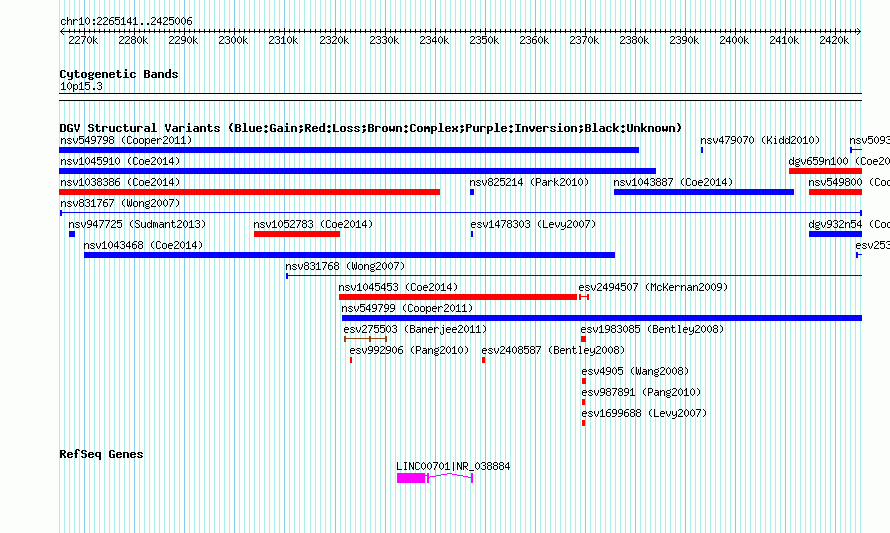
Task: Click the blue esv1478303 marker
Action: [472, 234]
